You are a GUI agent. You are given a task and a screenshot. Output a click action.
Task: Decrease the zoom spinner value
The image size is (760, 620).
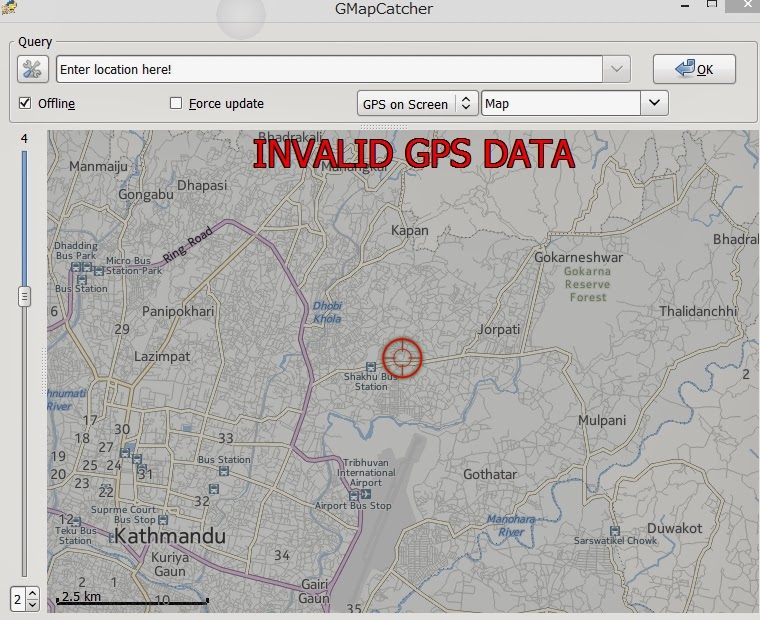click(32, 604)
